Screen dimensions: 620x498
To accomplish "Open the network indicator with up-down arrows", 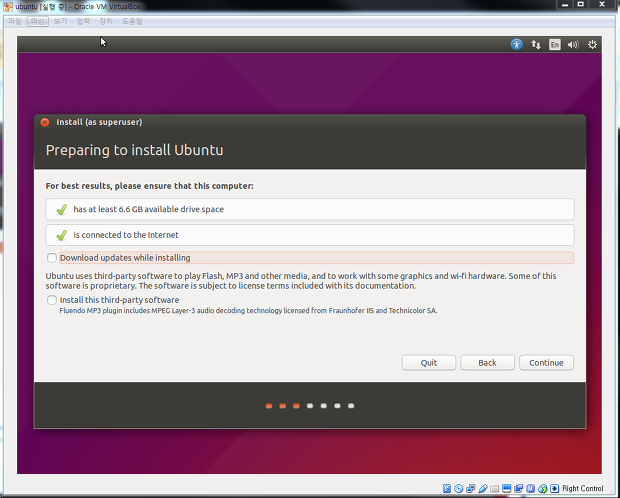I will point(536,44).
